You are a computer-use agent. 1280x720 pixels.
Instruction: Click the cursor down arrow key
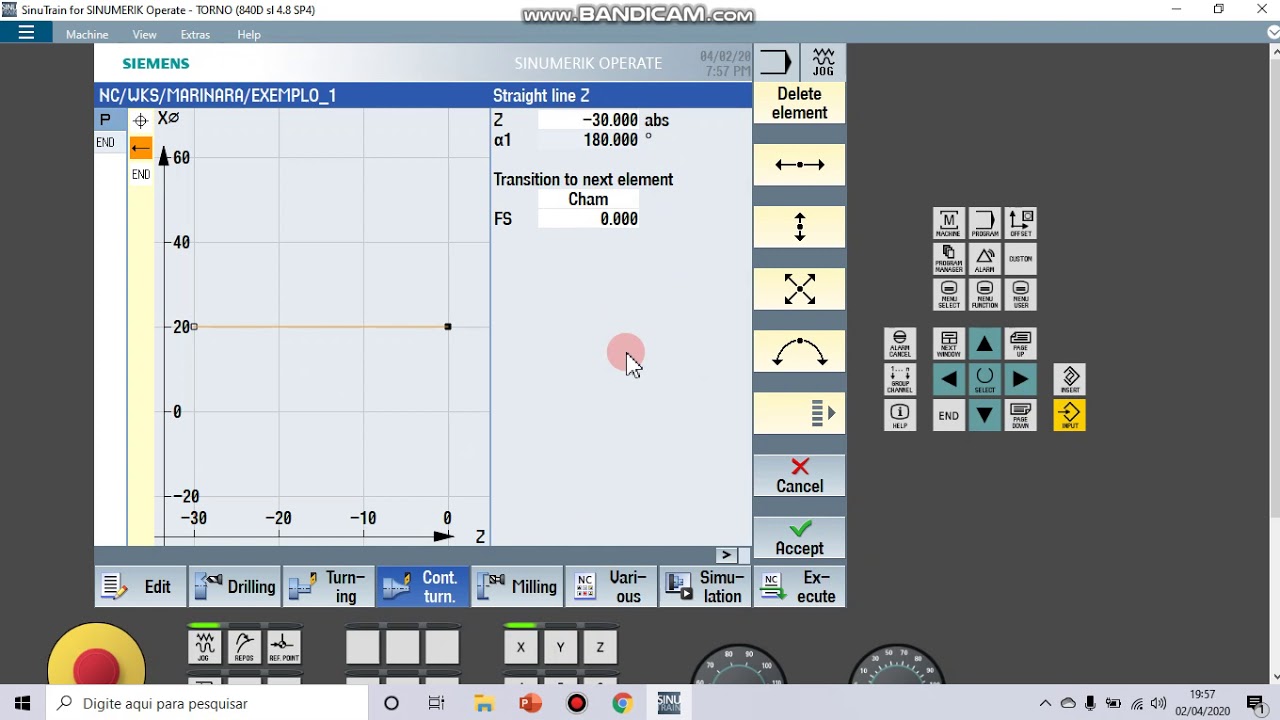[x=985, y=415]
